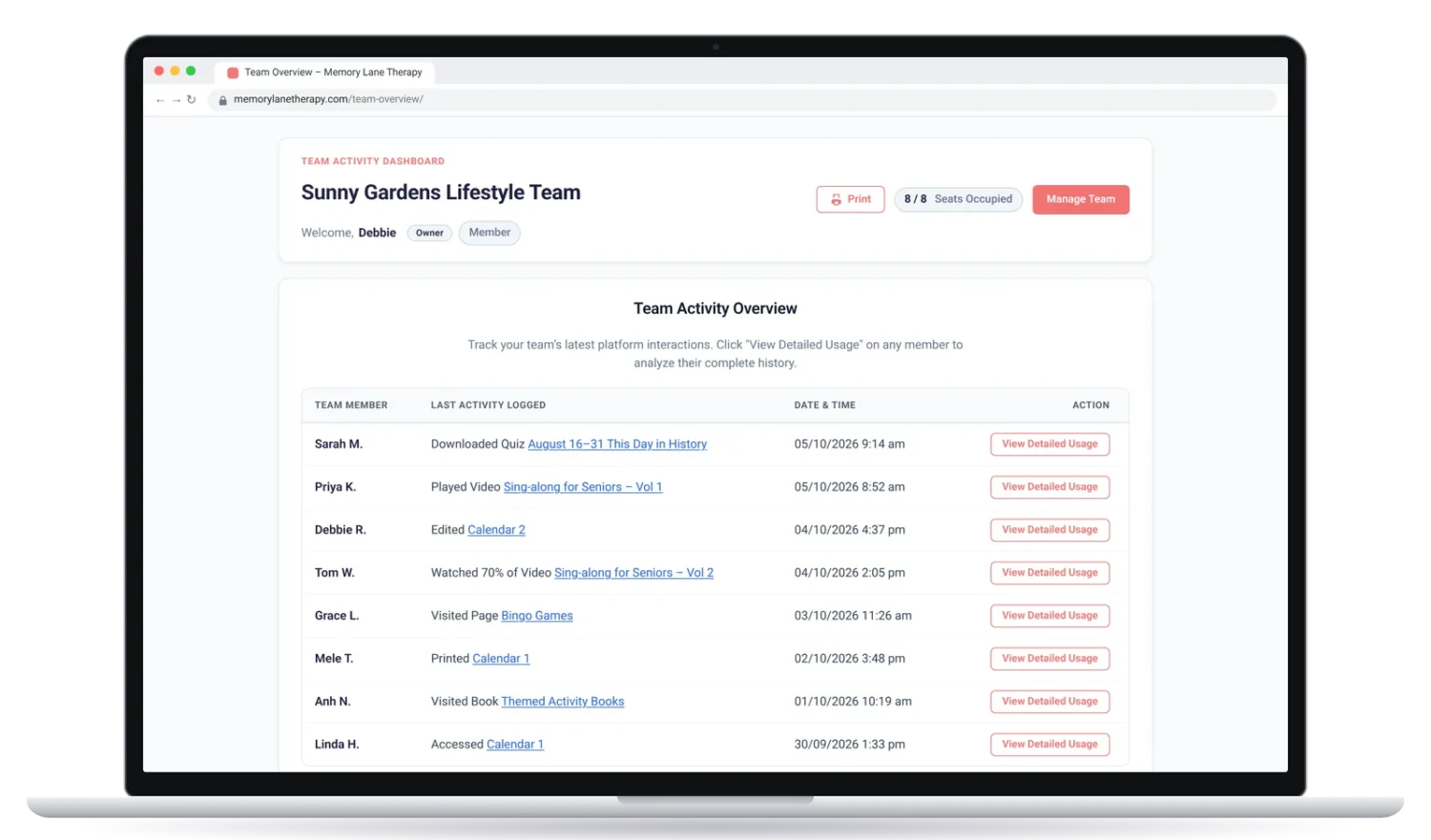
Task: Click the Member role badge
Action: [x=489, y=233]
